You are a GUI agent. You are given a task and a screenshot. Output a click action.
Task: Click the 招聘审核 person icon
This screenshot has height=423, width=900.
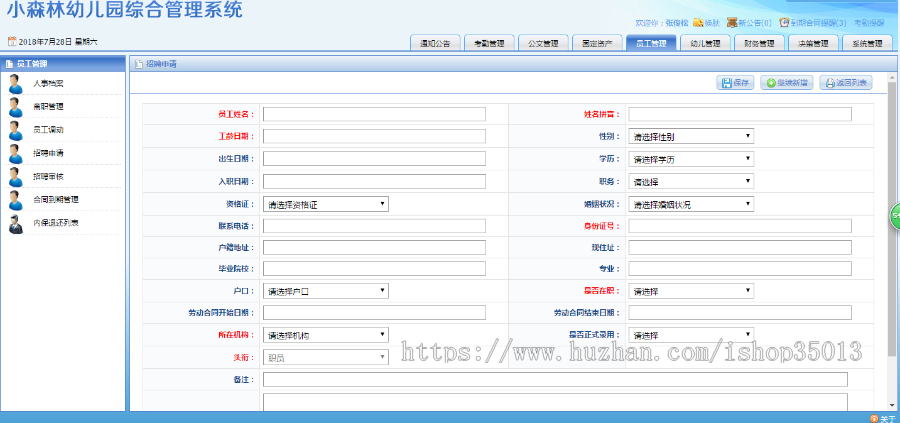coord(15,177)
